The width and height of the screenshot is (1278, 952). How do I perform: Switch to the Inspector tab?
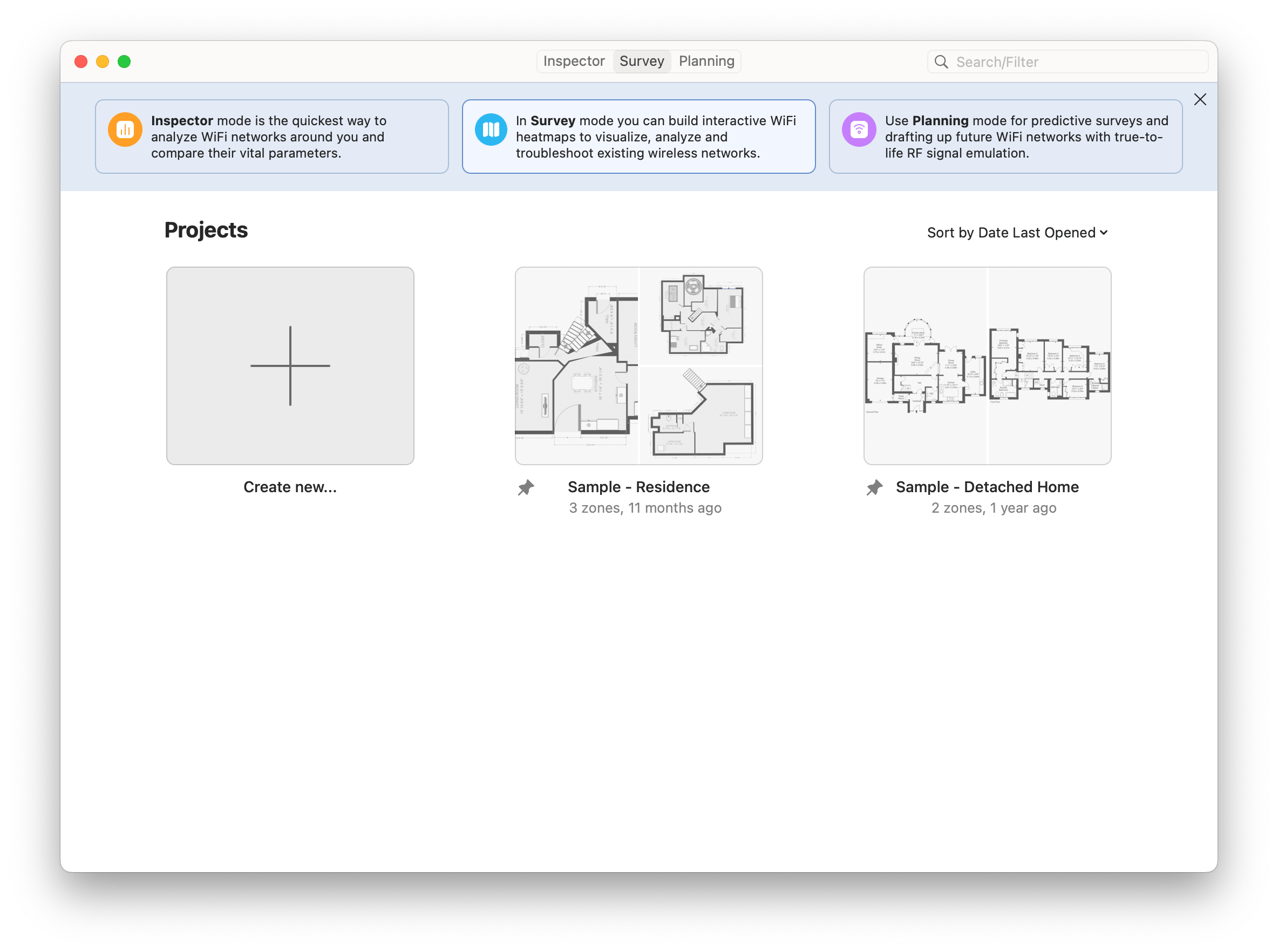point(574,61)
